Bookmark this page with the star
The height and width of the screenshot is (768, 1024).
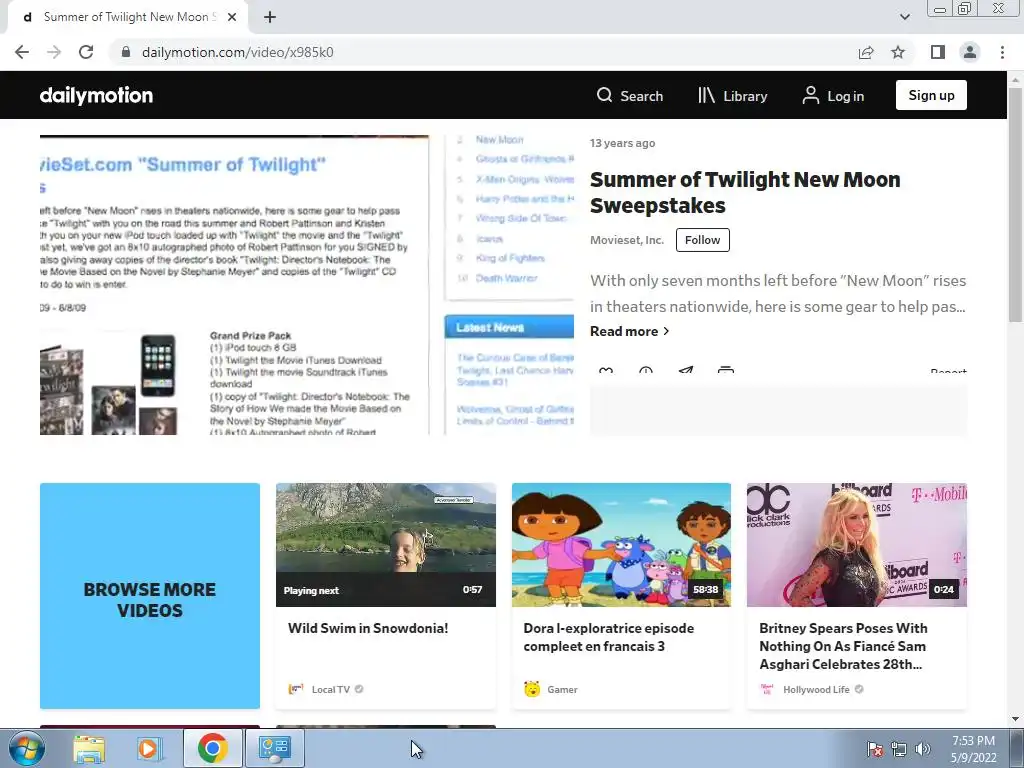pyautogui.click(x=898, y=52)
